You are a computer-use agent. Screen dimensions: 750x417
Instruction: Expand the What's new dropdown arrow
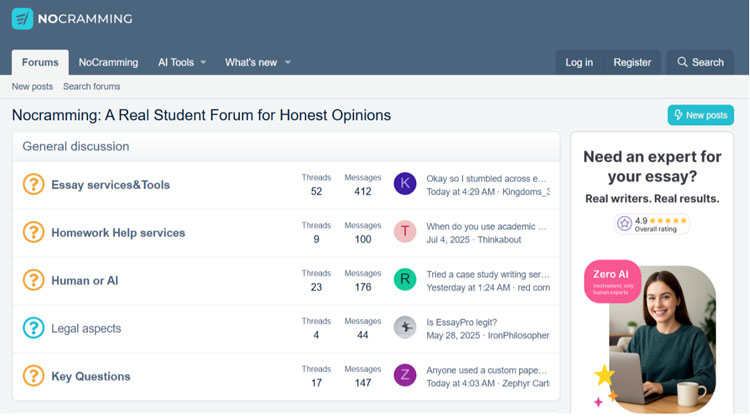pos(288,63)
